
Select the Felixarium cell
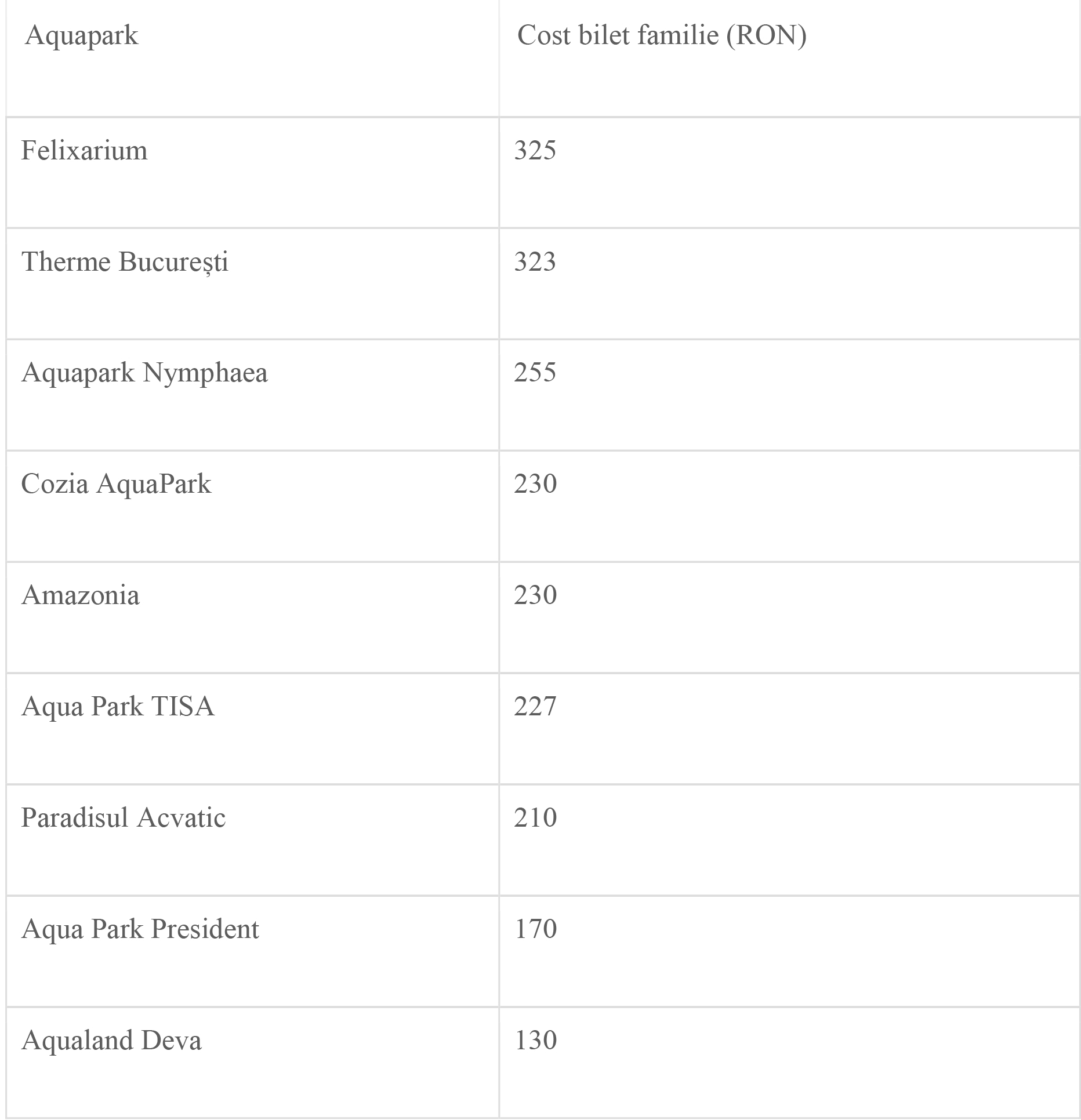pos(85,151)
